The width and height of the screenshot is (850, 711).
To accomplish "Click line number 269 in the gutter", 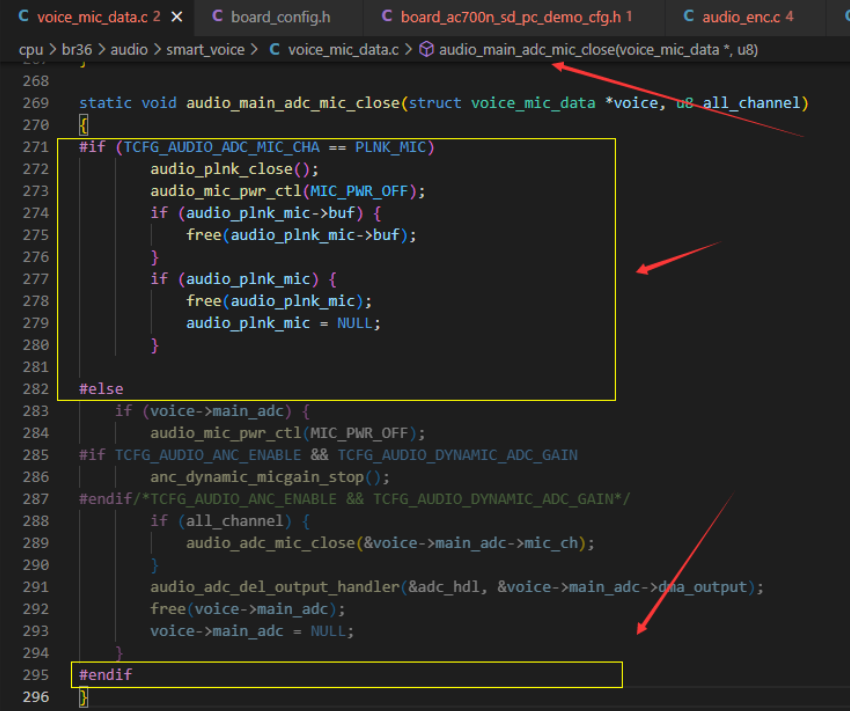I will point(36,103).
